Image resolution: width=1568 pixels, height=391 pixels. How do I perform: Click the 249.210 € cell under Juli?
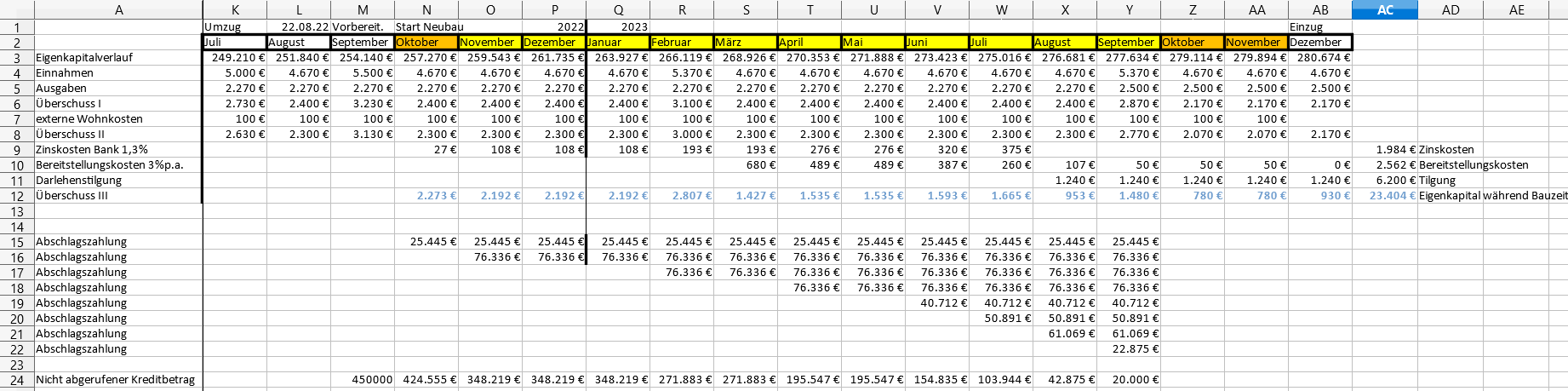pyautogui.click(x=234, y=58)
